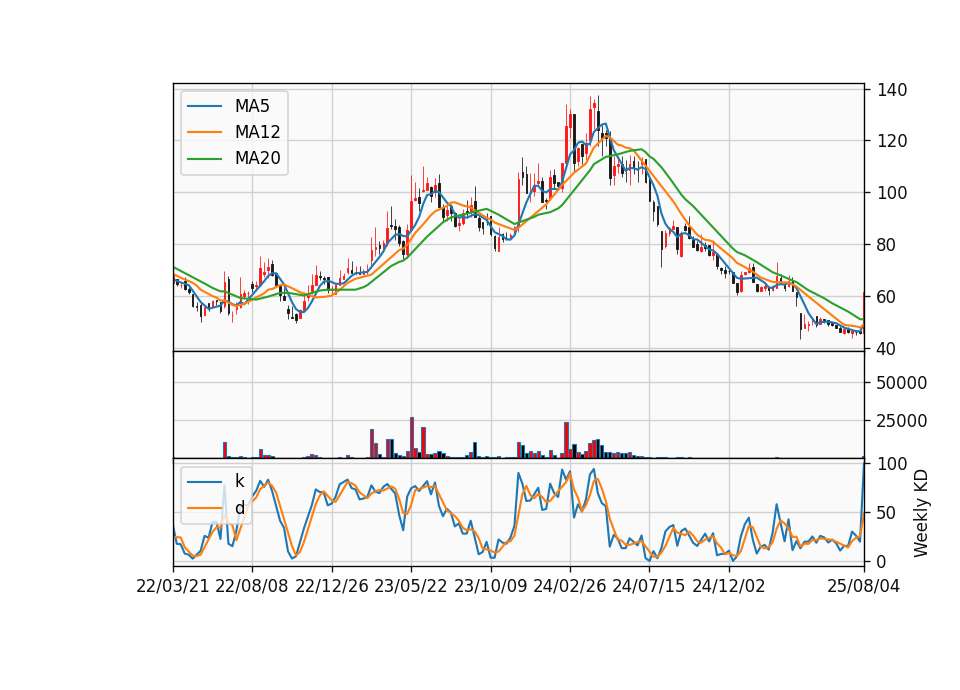This screenshot has width=960, height=690.
Task: Click the 25000 volume axis label
Action: point(902,421)
